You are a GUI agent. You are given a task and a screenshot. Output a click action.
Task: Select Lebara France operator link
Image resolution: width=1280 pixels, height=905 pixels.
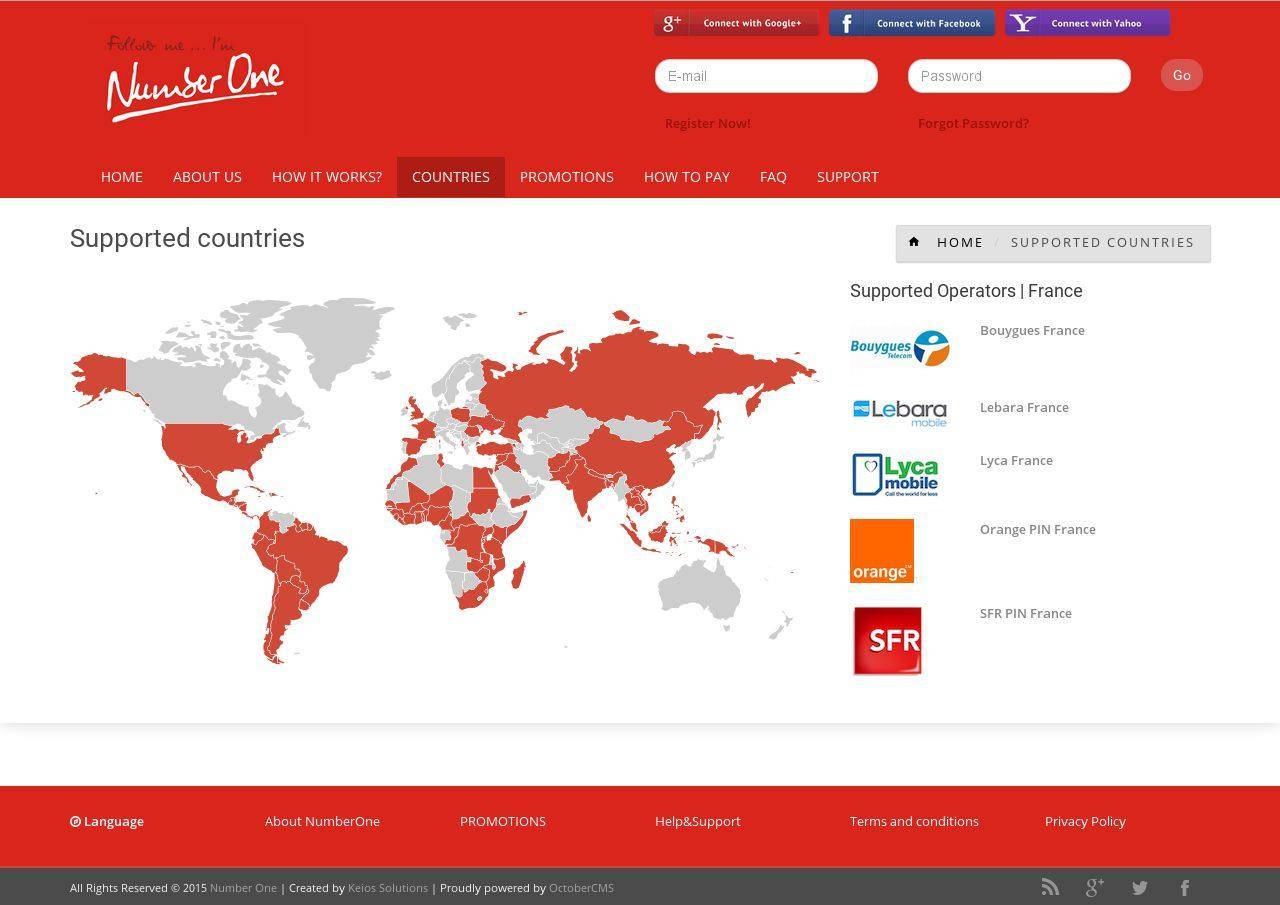pyautogui.click(x=1024, y=407)
